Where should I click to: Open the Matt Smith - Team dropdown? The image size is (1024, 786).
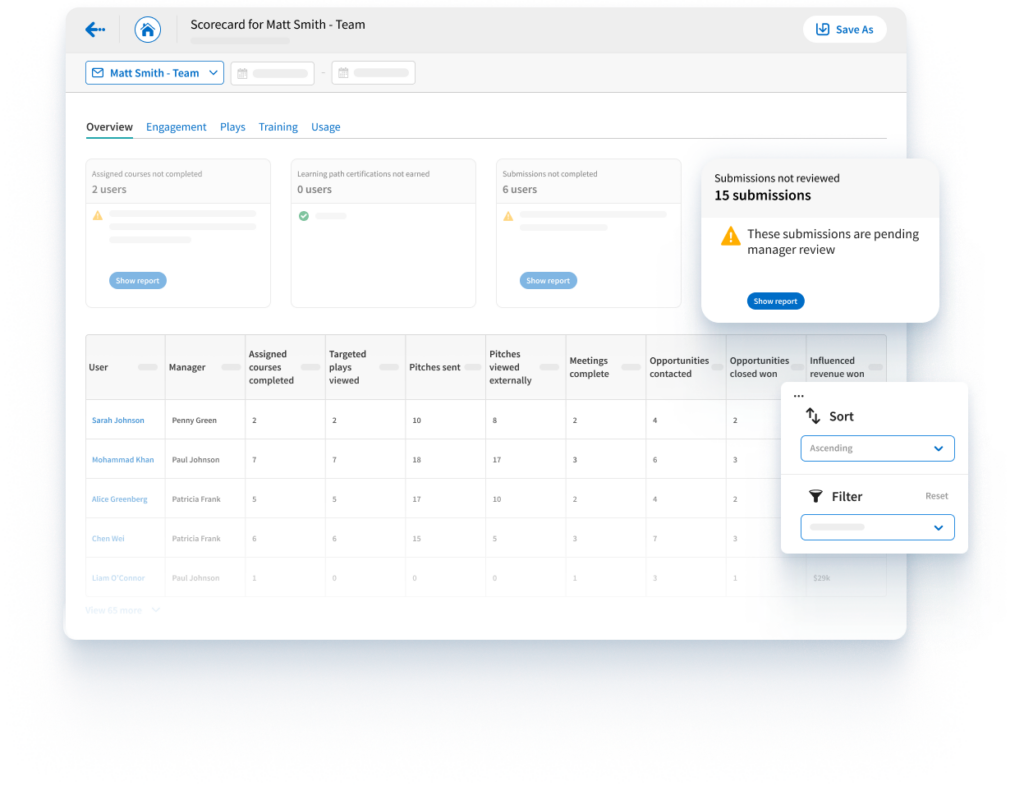click(x=155, y=72)
